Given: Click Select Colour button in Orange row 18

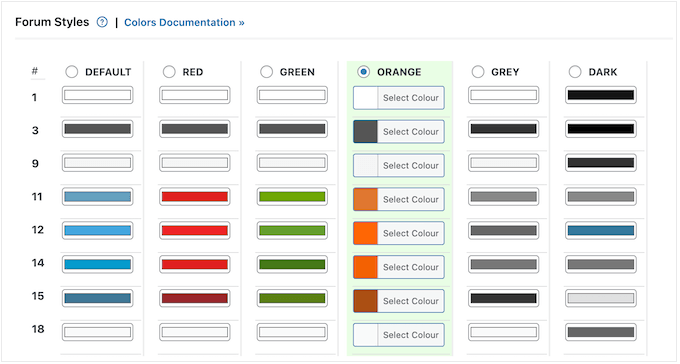Looking at the screenshot, I should pos(411,334).
